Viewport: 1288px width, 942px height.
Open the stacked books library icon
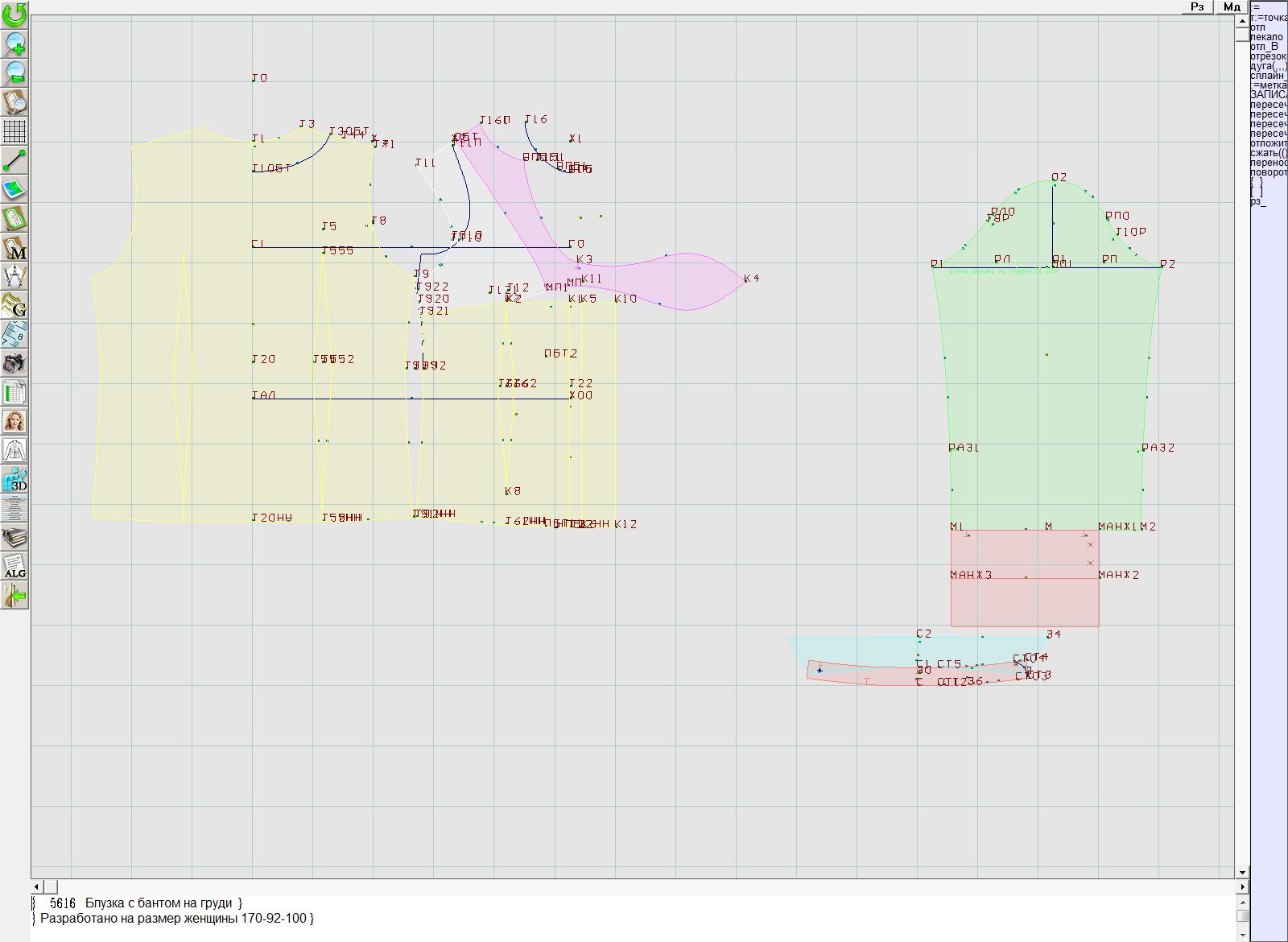click(14, 537)
